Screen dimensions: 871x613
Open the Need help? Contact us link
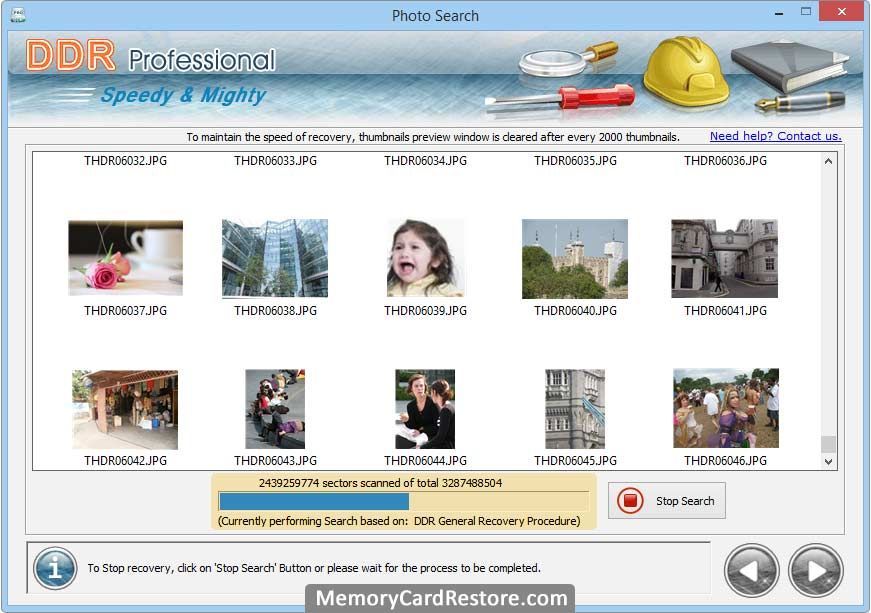pyautogui.click(x=775, y=136)
